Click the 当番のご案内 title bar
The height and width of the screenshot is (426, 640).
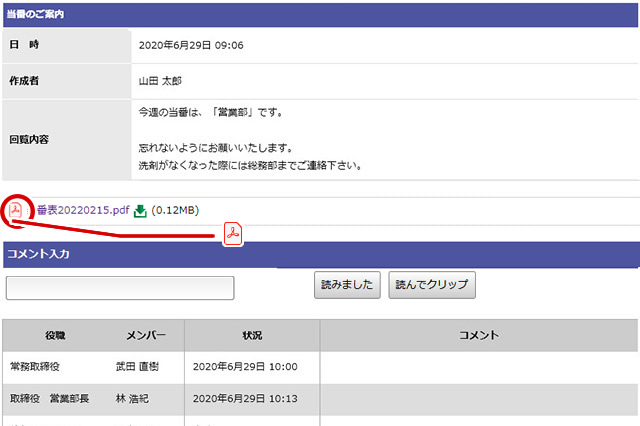point(320,15)
